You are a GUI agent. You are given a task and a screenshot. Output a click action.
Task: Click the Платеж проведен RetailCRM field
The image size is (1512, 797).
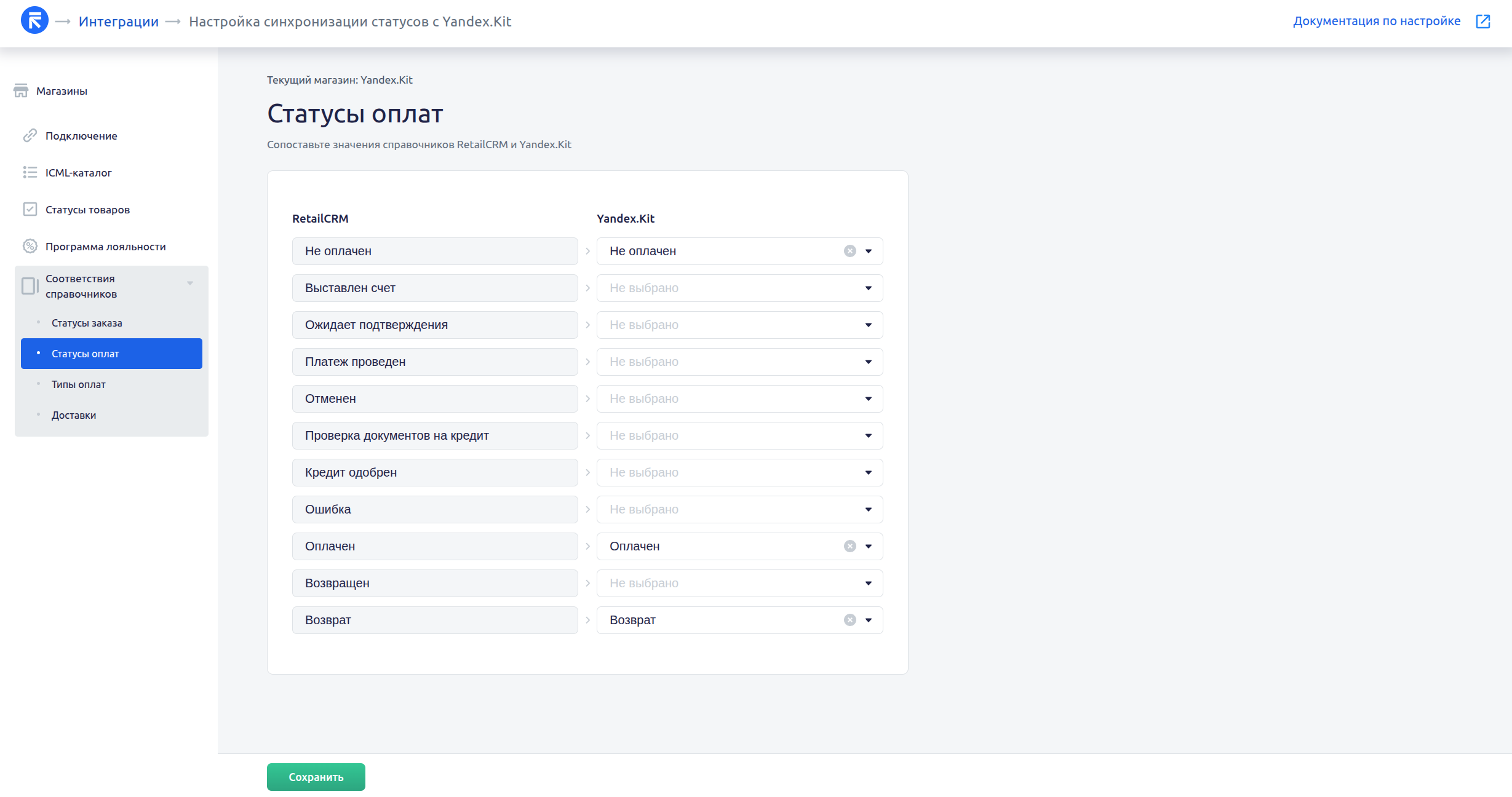(x=435, y=362)
